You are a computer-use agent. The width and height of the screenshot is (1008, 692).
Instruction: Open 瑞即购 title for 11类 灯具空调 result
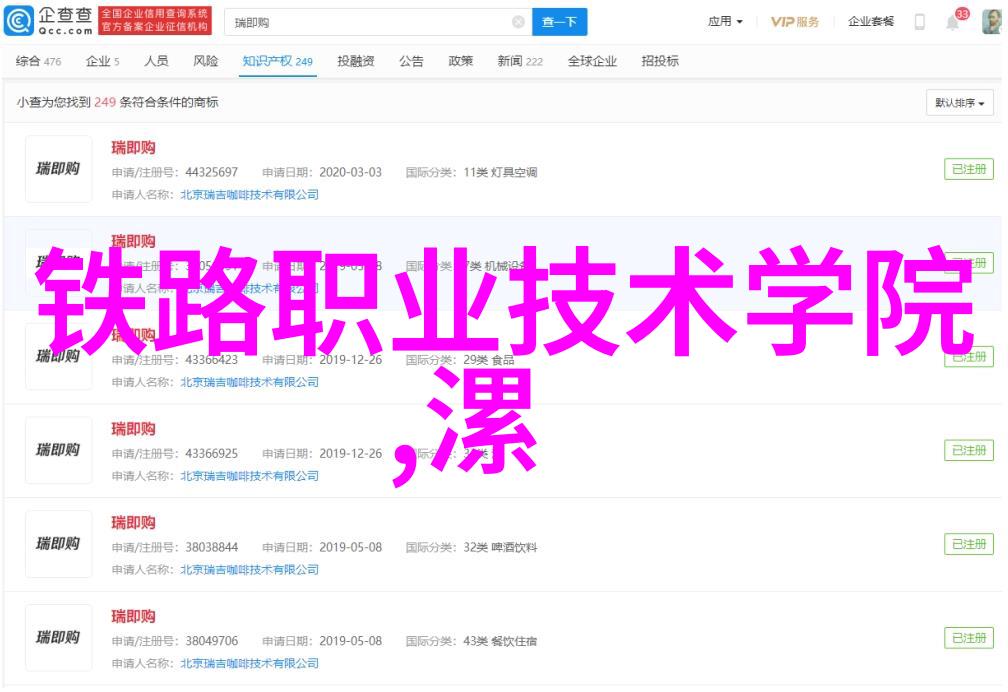[133, 148]
